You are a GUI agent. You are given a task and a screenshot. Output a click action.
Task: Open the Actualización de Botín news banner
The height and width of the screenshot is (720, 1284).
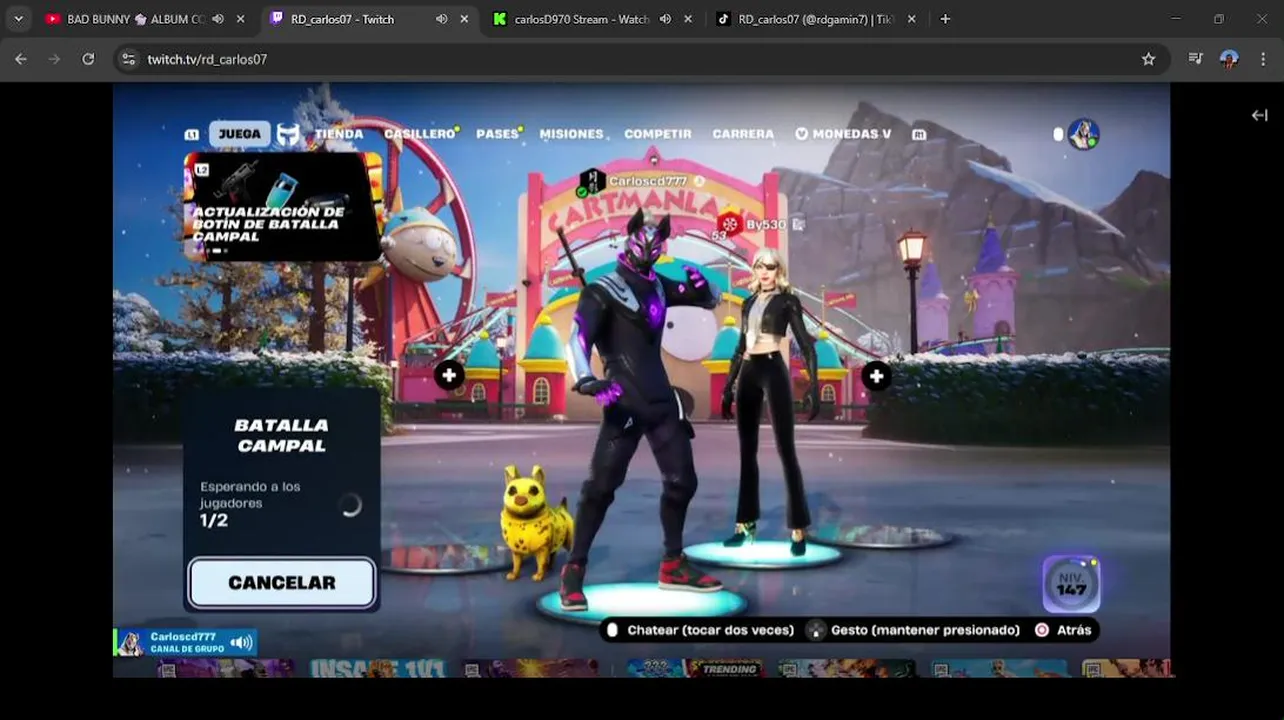(283, 207)
